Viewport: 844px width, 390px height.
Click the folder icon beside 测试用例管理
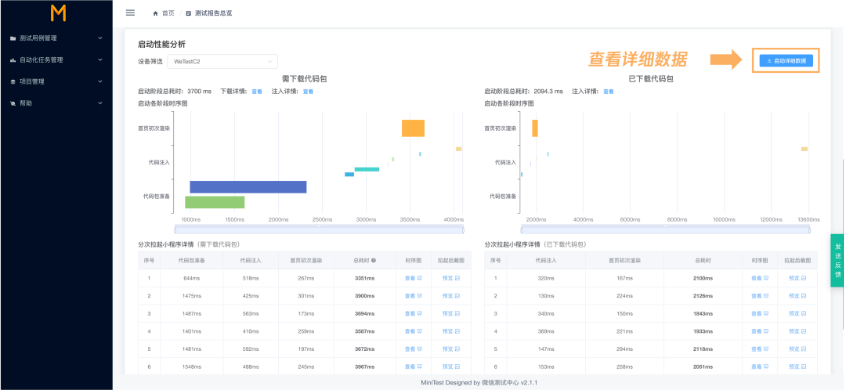coord(13,38)
